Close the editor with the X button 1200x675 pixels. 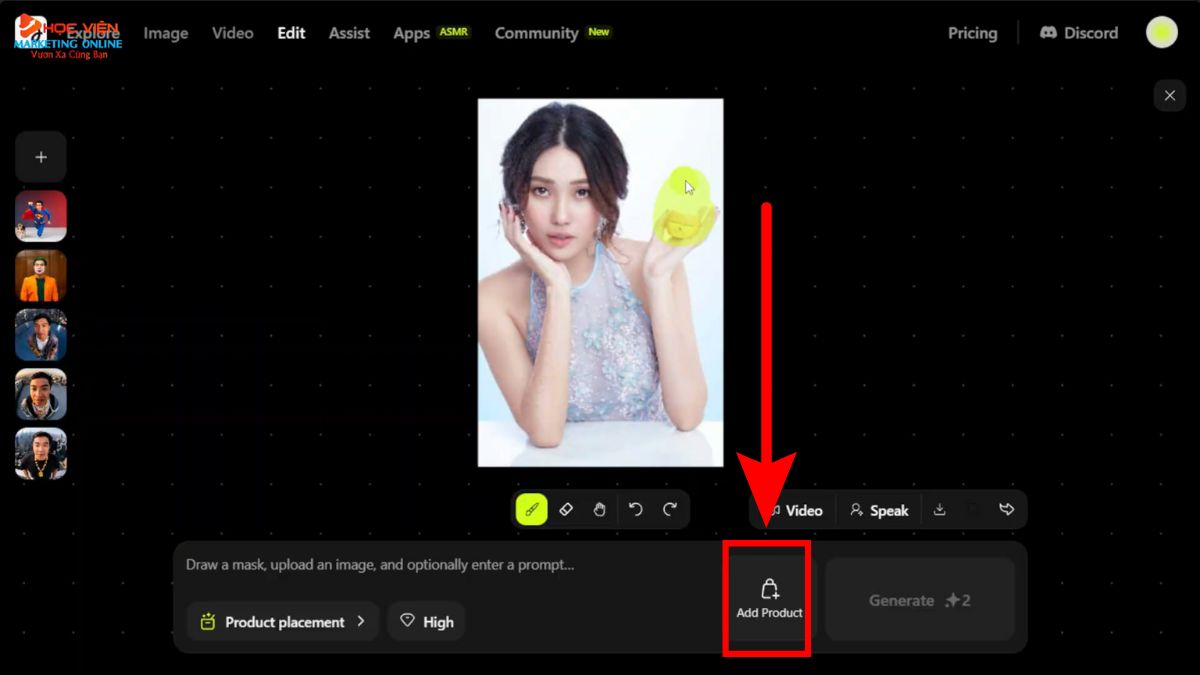coord(1169,96)
